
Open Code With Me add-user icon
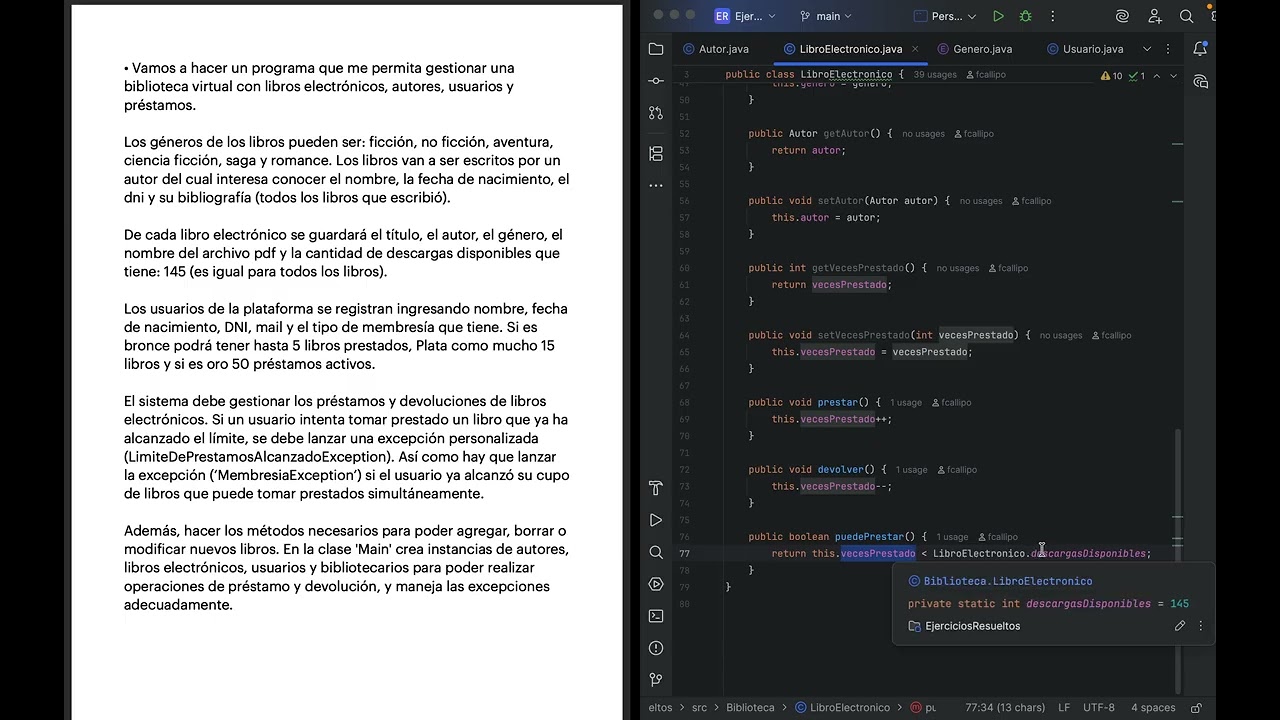(x=1155, y=16)
